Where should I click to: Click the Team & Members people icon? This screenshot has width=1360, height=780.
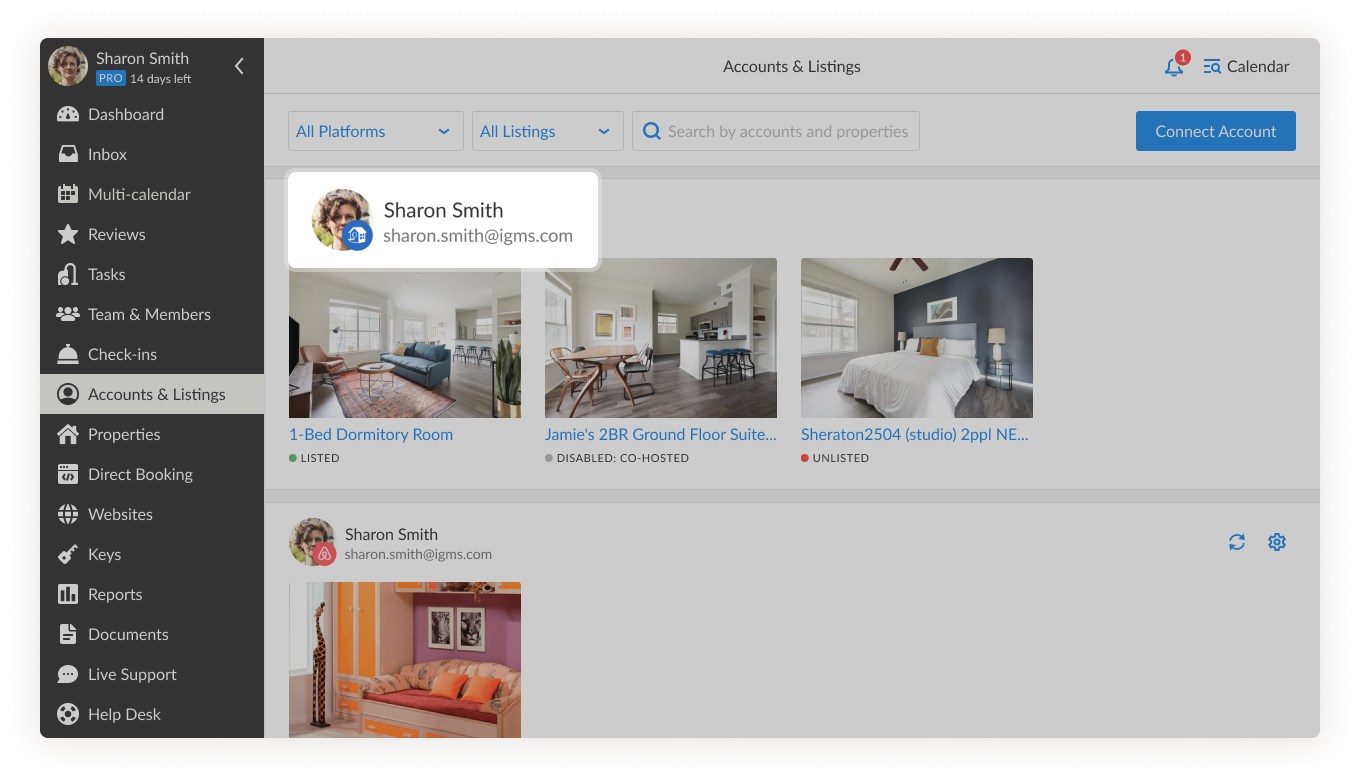pyautogui.click(x=68, y=314)
